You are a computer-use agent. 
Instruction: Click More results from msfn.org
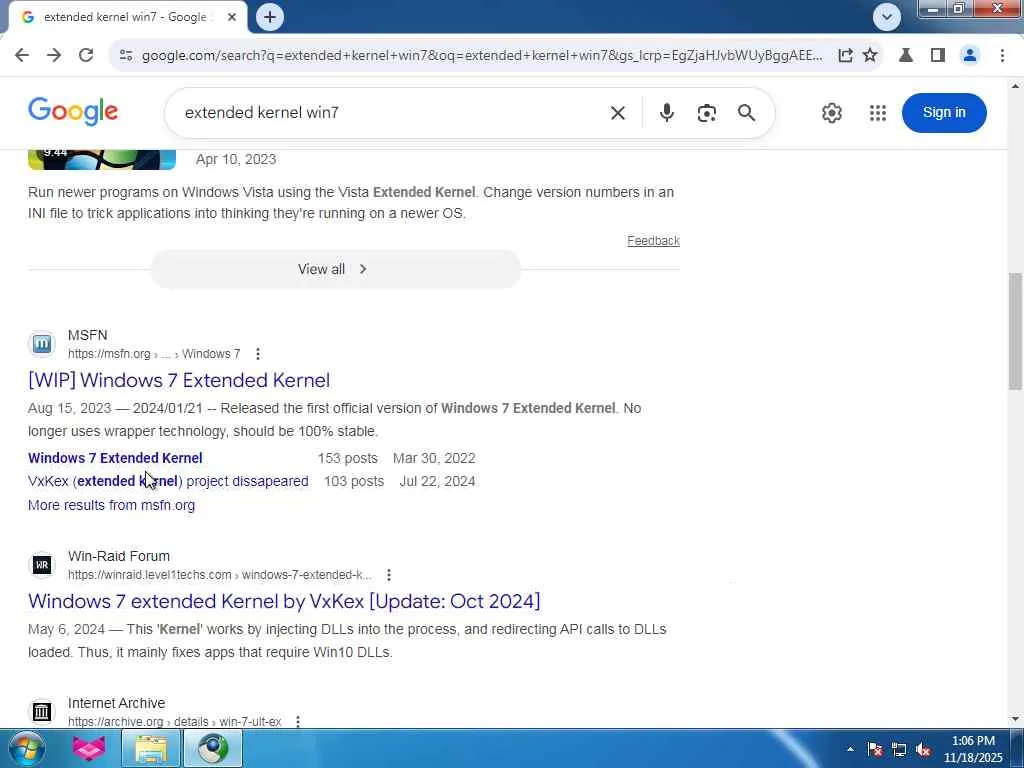point(111,505)
